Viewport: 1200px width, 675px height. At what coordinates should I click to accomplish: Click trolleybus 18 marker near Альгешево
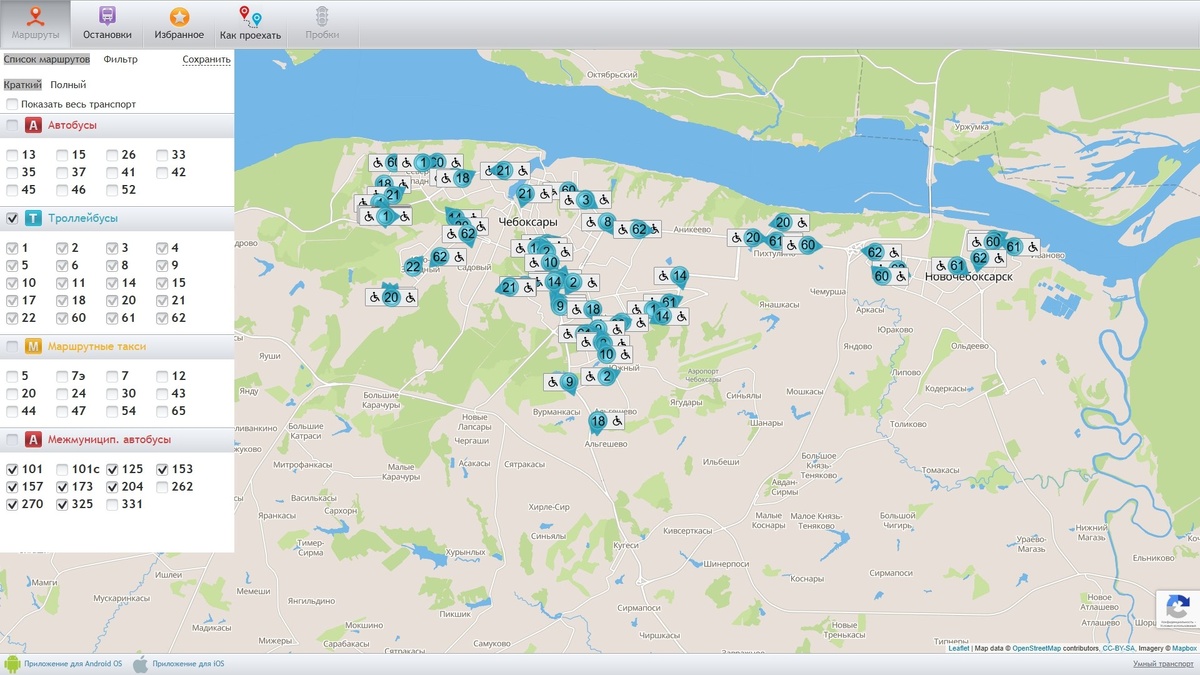(598, 422)
